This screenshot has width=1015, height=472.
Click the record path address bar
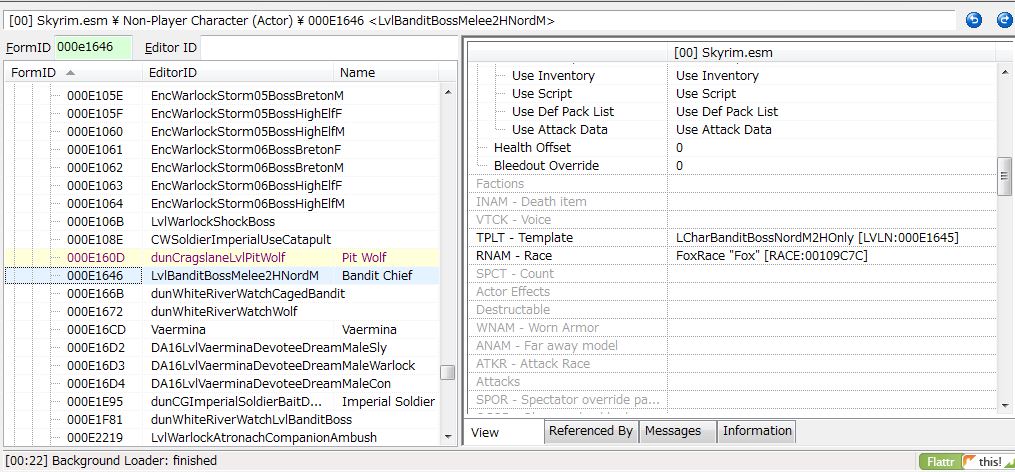[479, 21]
